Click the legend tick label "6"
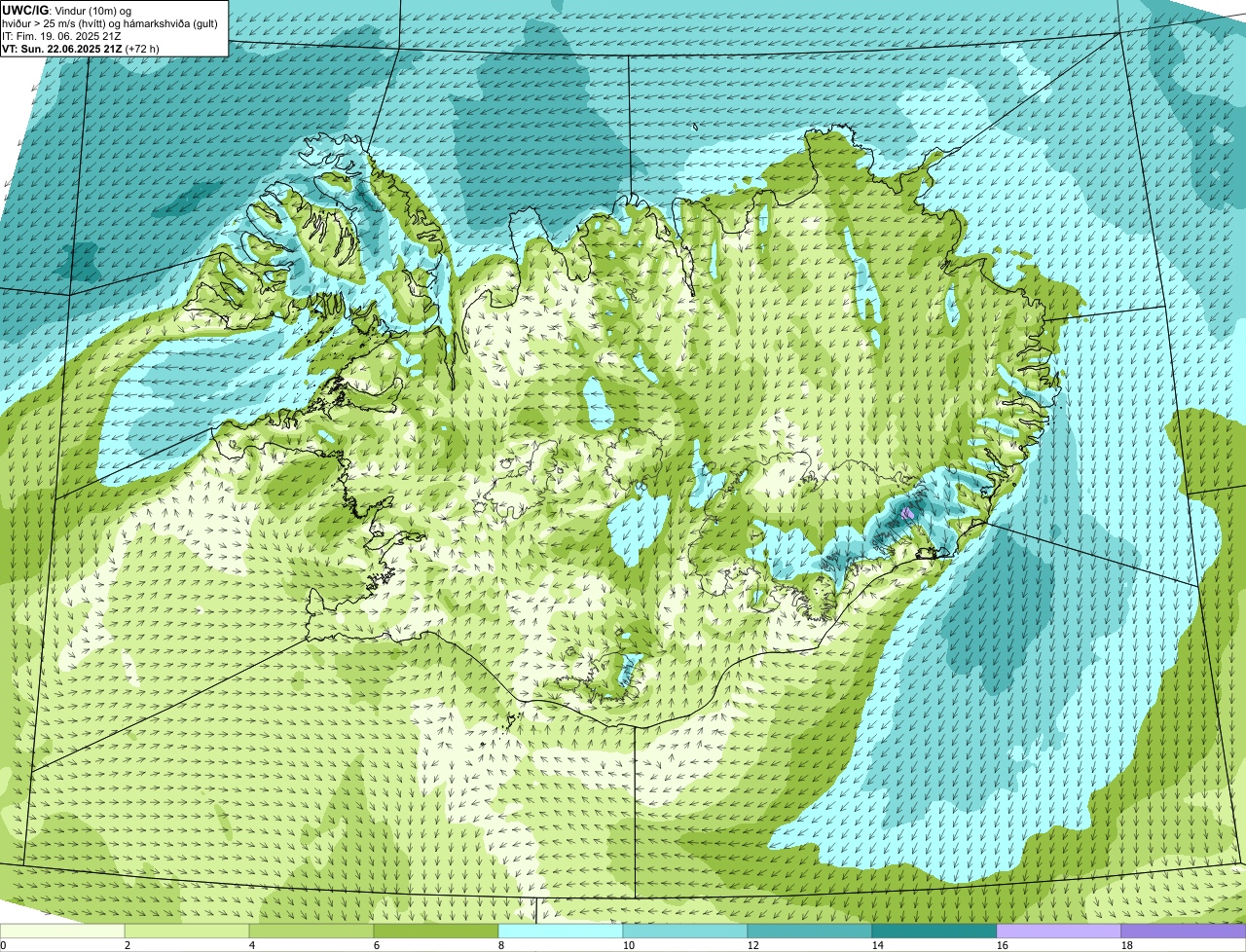1246x952 pixels. (377, 945)
